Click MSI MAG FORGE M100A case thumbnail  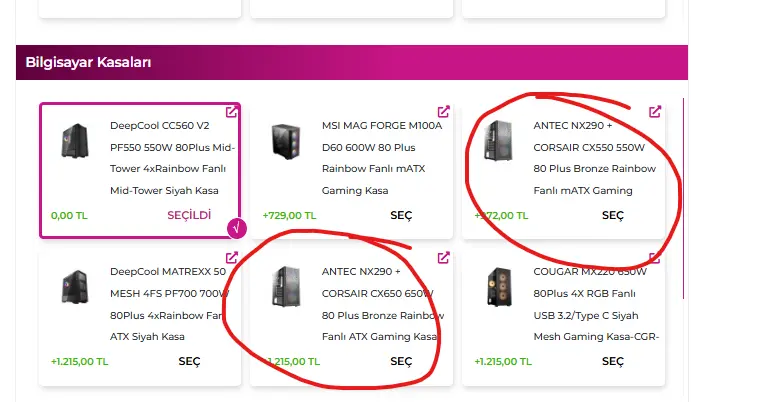point(286,142)
